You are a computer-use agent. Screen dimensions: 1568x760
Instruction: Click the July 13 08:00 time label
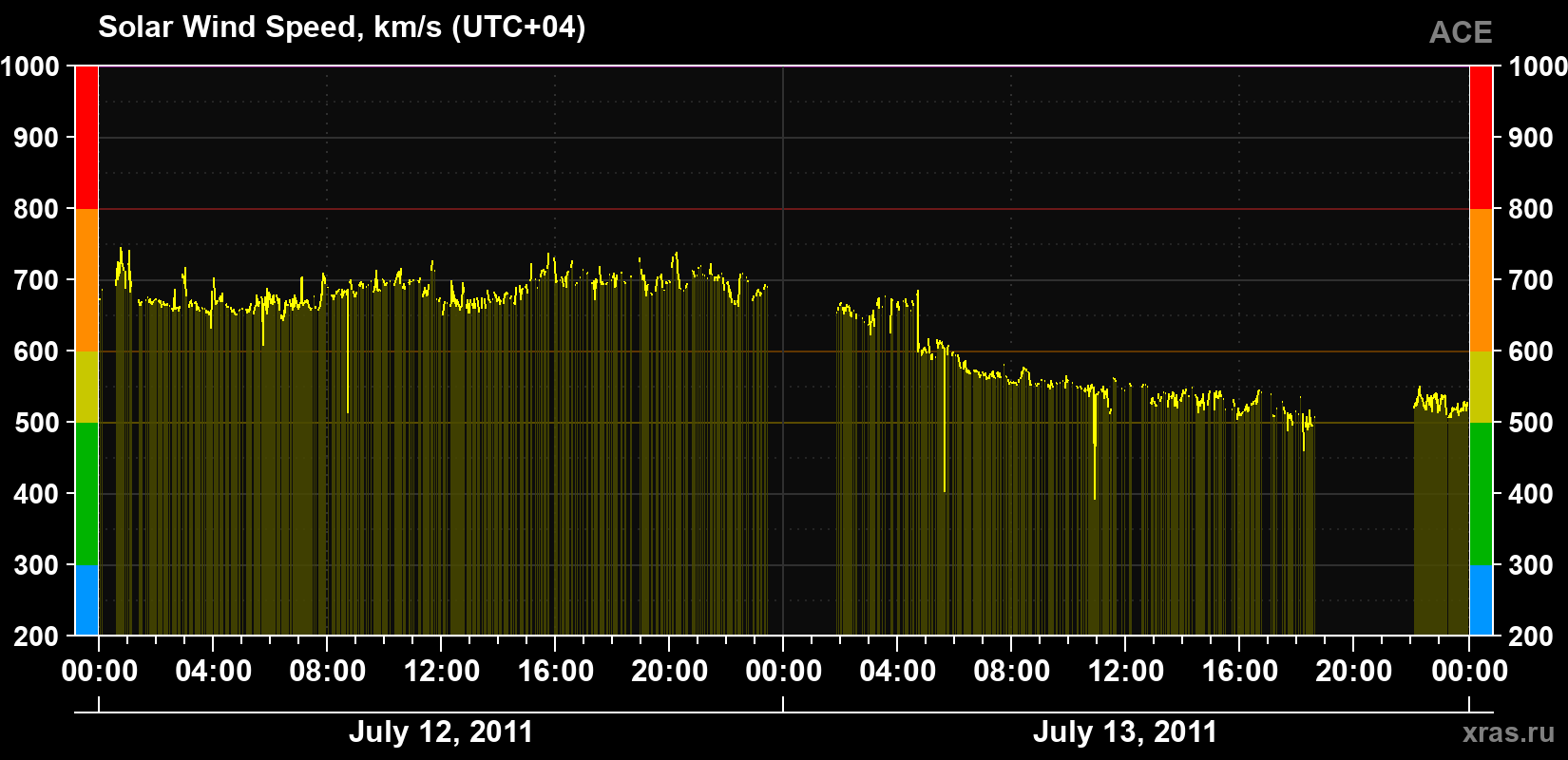1012,672
